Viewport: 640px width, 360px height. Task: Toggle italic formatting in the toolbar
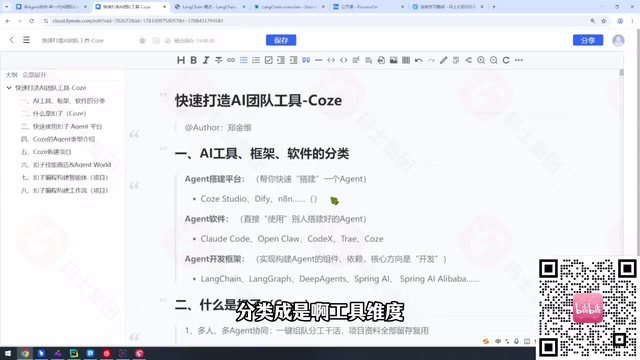[206, 60]
